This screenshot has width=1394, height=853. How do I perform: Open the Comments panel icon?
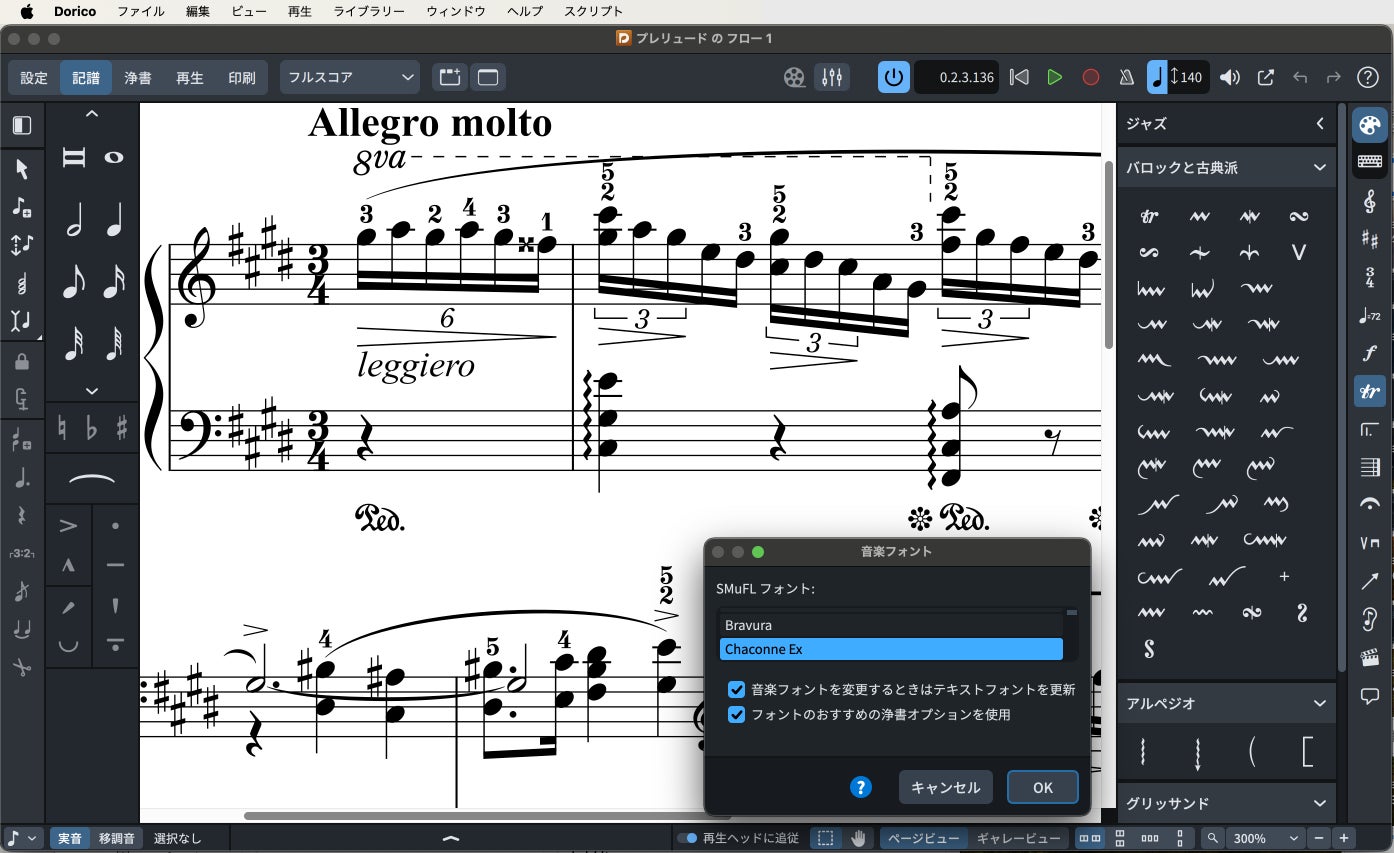1369,695
